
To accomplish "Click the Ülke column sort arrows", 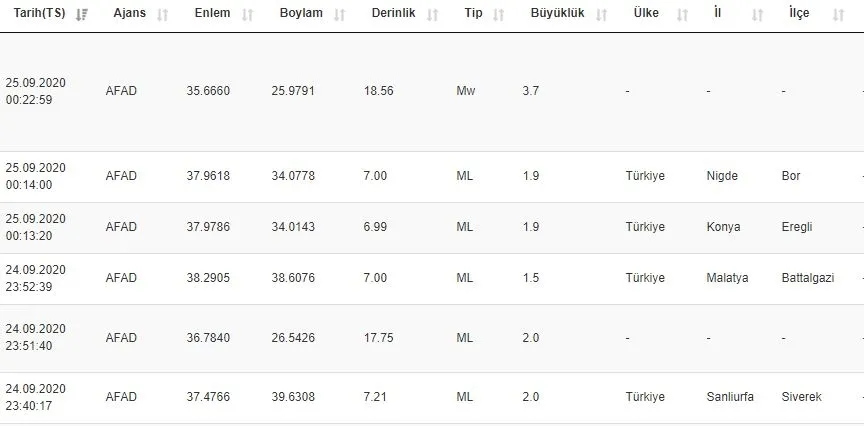I will (682, 15).
